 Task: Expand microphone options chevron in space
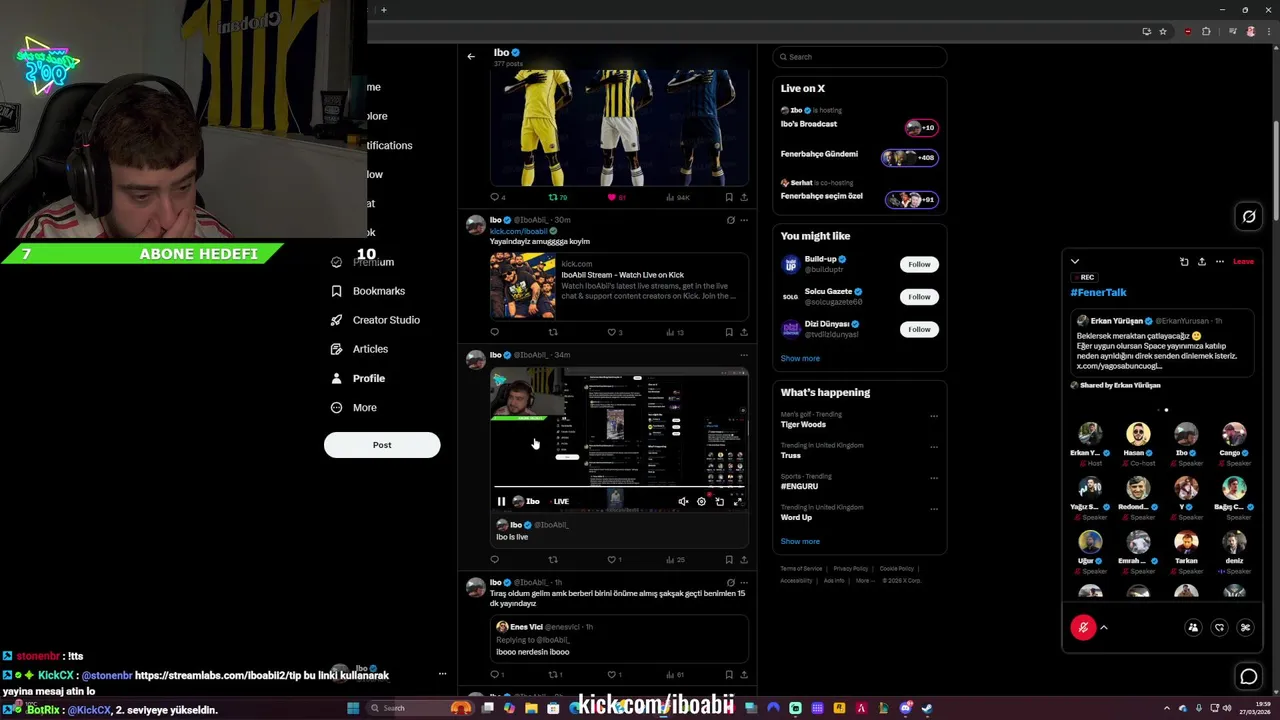[1104, 627]
